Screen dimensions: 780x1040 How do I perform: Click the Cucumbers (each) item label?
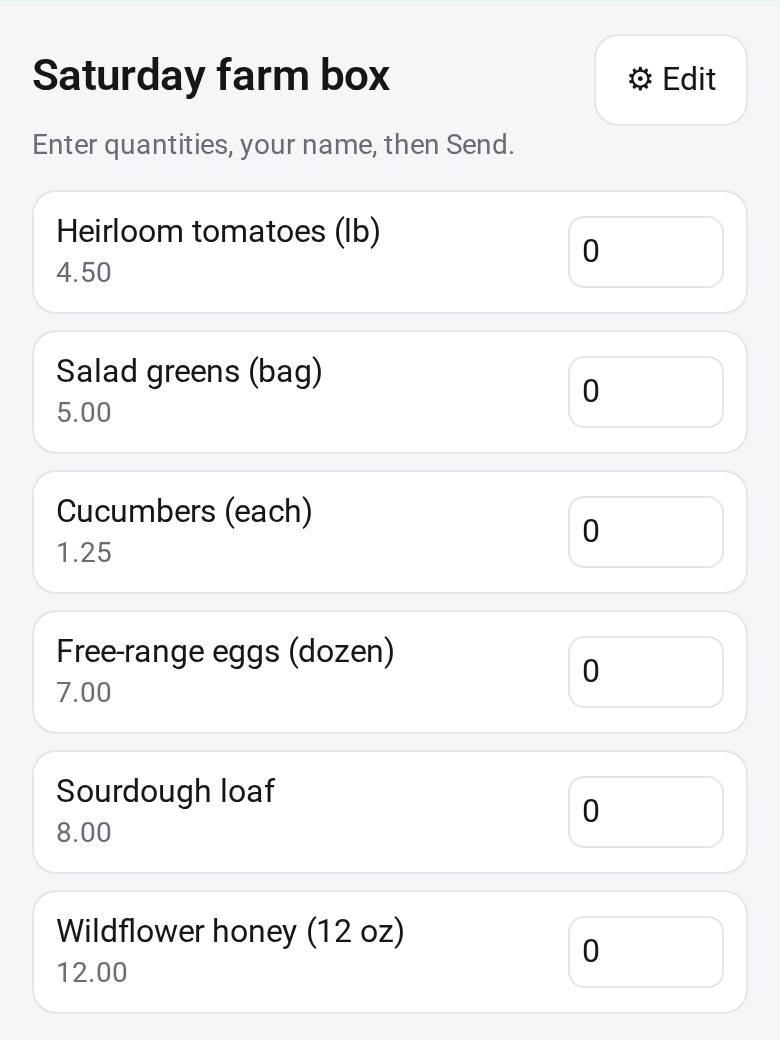[x=184, y=512]
